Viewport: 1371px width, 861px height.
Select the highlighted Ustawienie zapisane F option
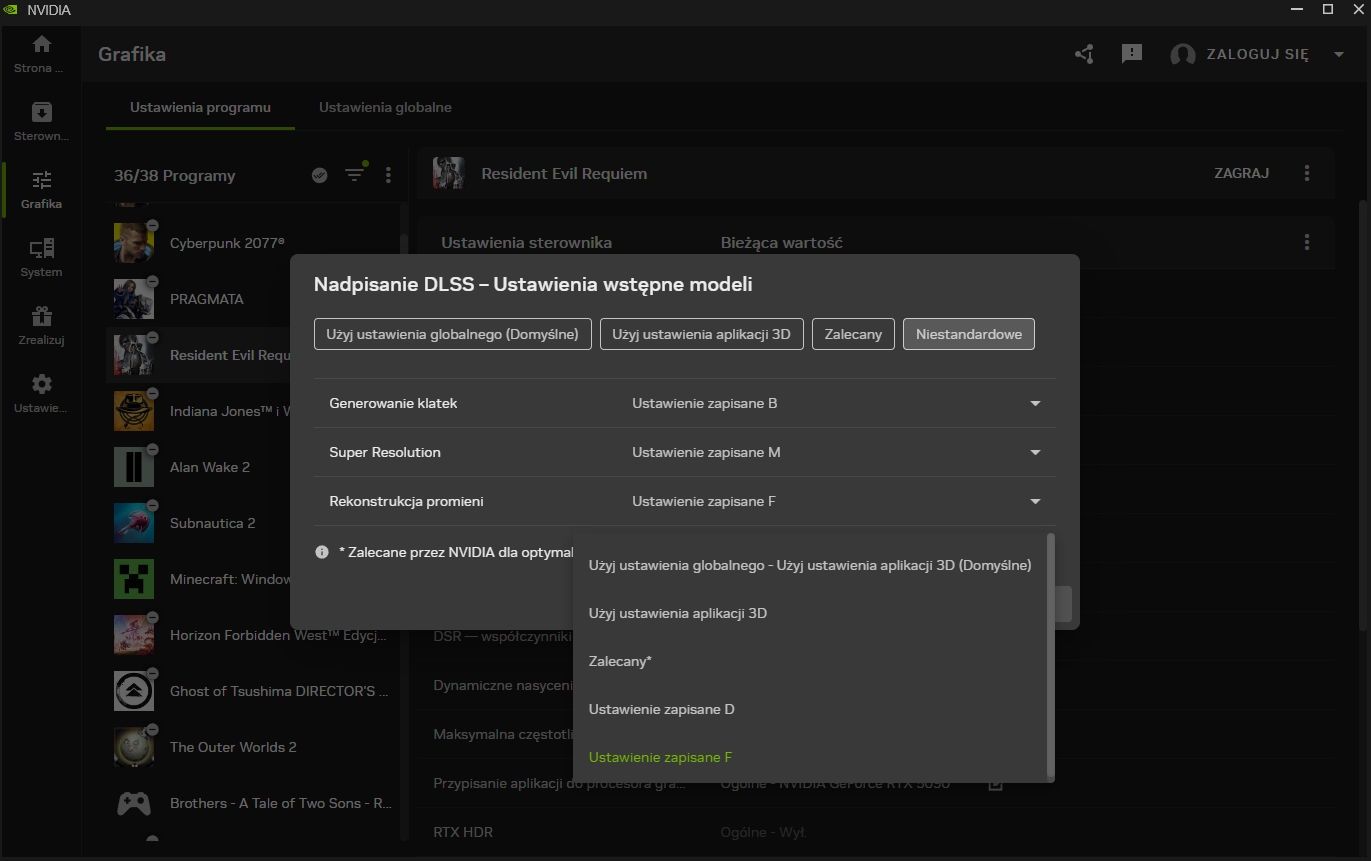[810, 757]
